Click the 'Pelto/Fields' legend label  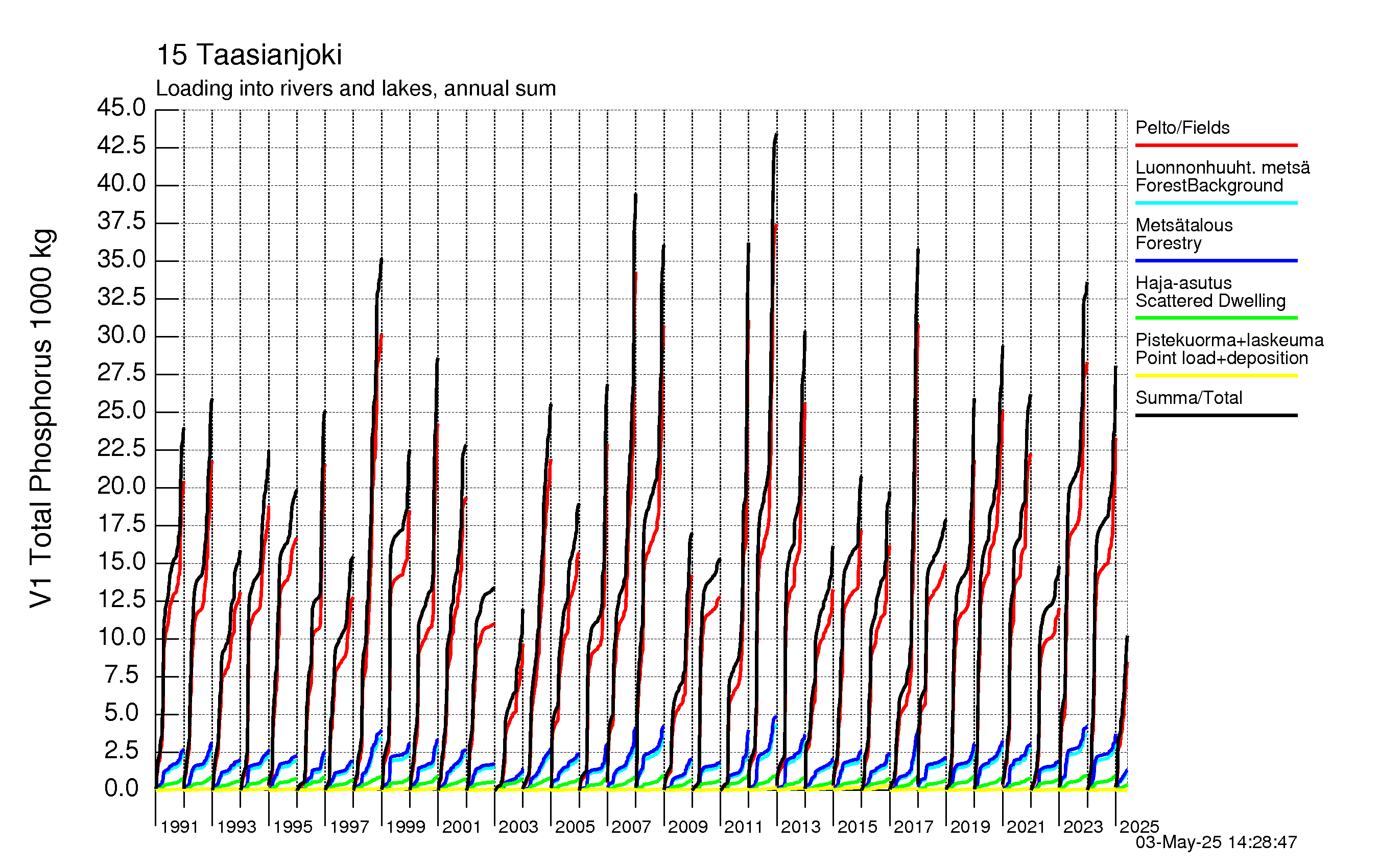click(x=1182, y=127)
